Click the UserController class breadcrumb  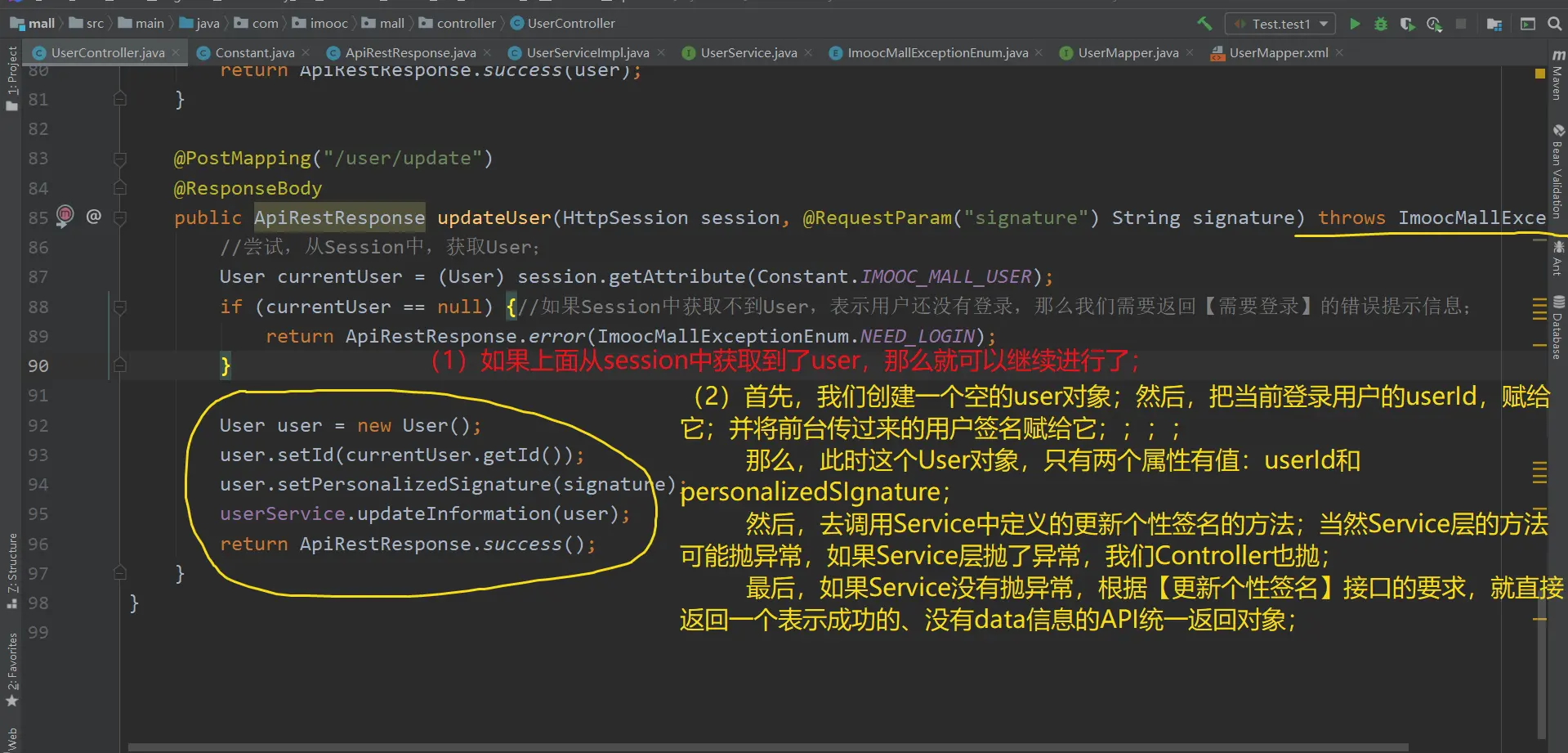tap(563, 24)
